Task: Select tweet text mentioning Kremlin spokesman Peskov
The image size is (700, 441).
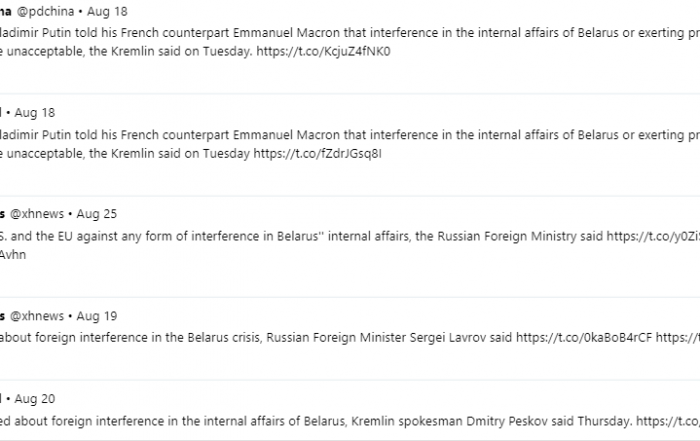Action: pyautogui.click(x=350, y=421)
